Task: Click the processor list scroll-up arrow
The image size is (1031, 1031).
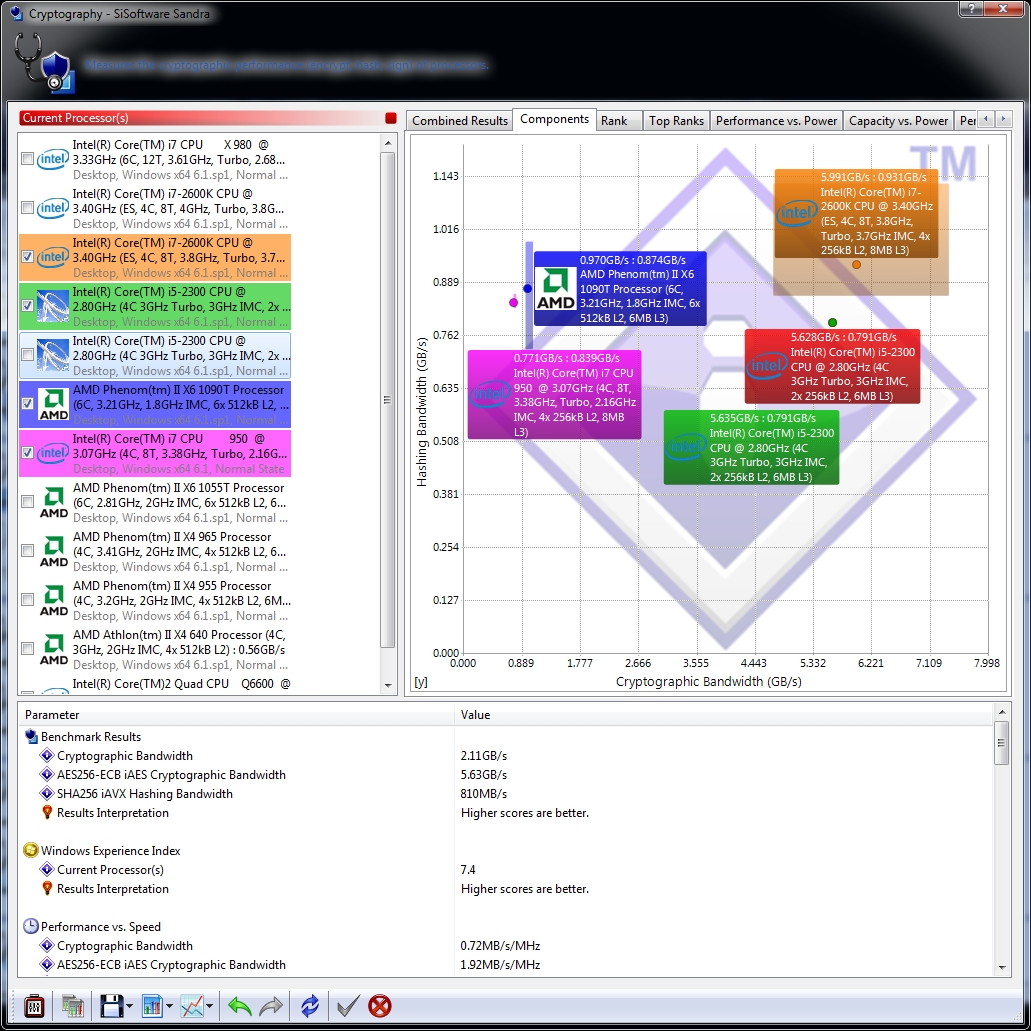Action: coord(388,143)
